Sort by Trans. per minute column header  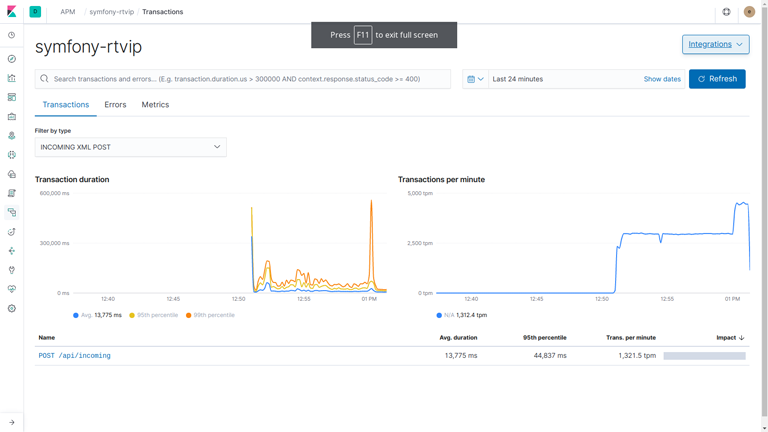coord(631,337)
